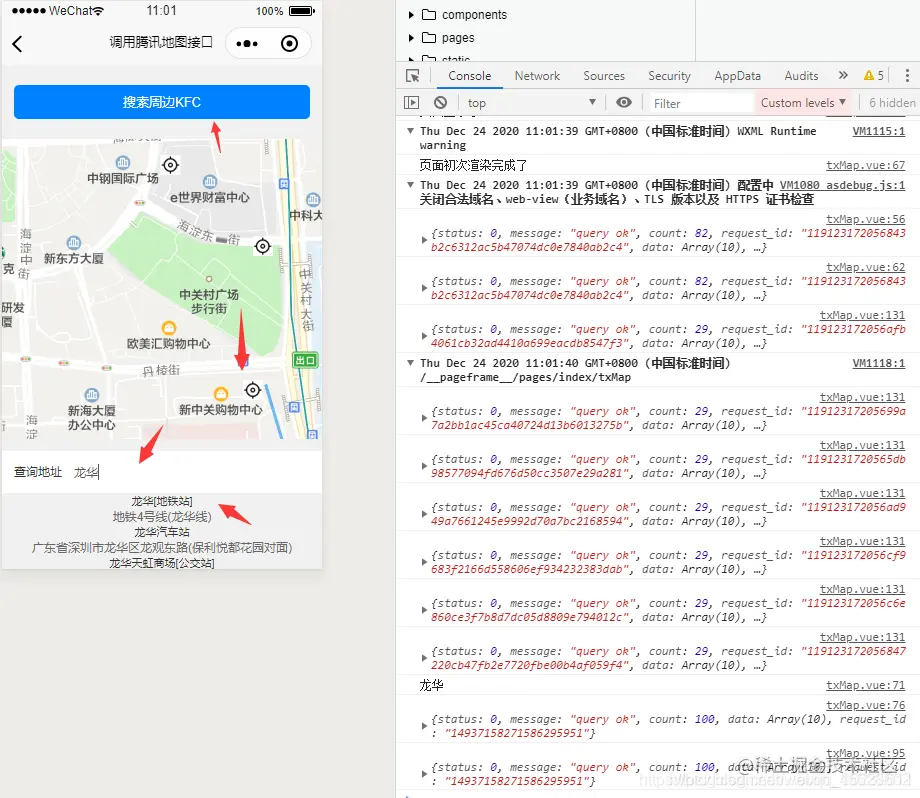Expand object with request_id ending 7a2bb1ac45ca40724d13b6013275b
920x798 pixels.
click(x=424, y=418)
